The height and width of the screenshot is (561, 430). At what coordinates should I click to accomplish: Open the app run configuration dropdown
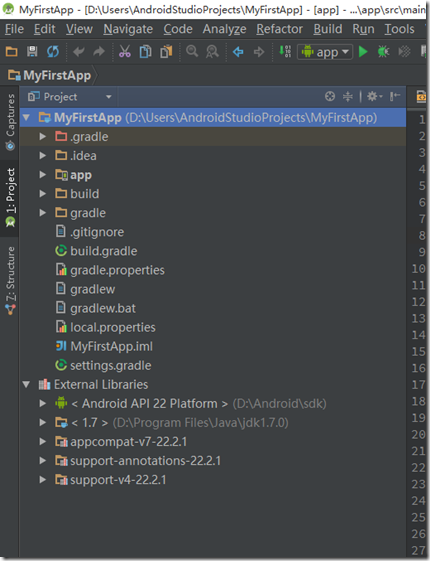(x=325, y=52)
